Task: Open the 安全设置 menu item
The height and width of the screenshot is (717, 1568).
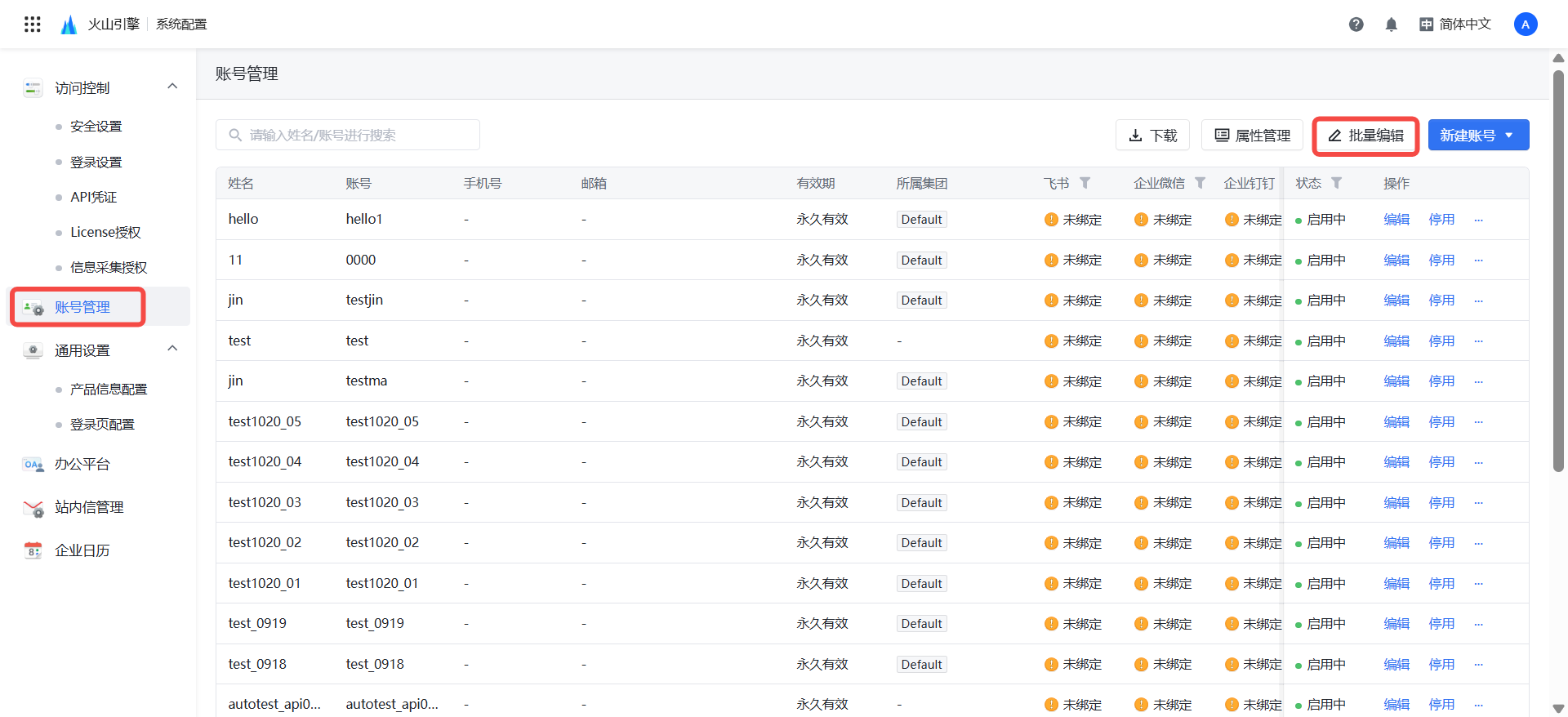Action: (x=96, y=127)
